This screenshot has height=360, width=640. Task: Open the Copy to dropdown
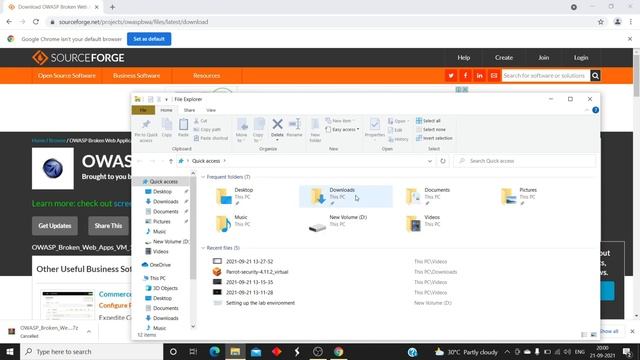[x=258, y=130]
